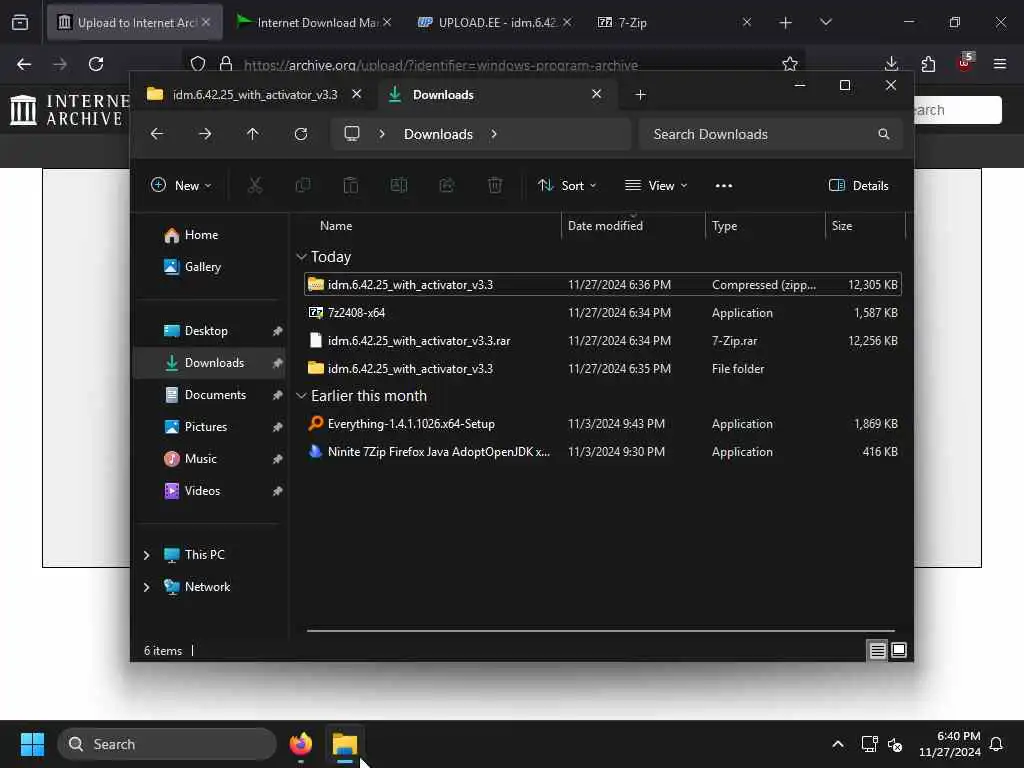Image resolution: width=1024 pixels, height=768 pixels.
Task: Select Everything-1.4.1.1026.x64-Setup file
Action: [x=603, y=424]
